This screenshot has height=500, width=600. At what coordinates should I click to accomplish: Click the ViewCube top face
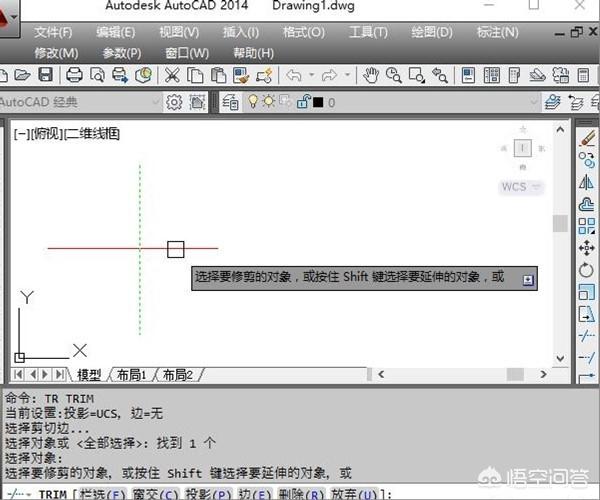click(x=523, y=148)
